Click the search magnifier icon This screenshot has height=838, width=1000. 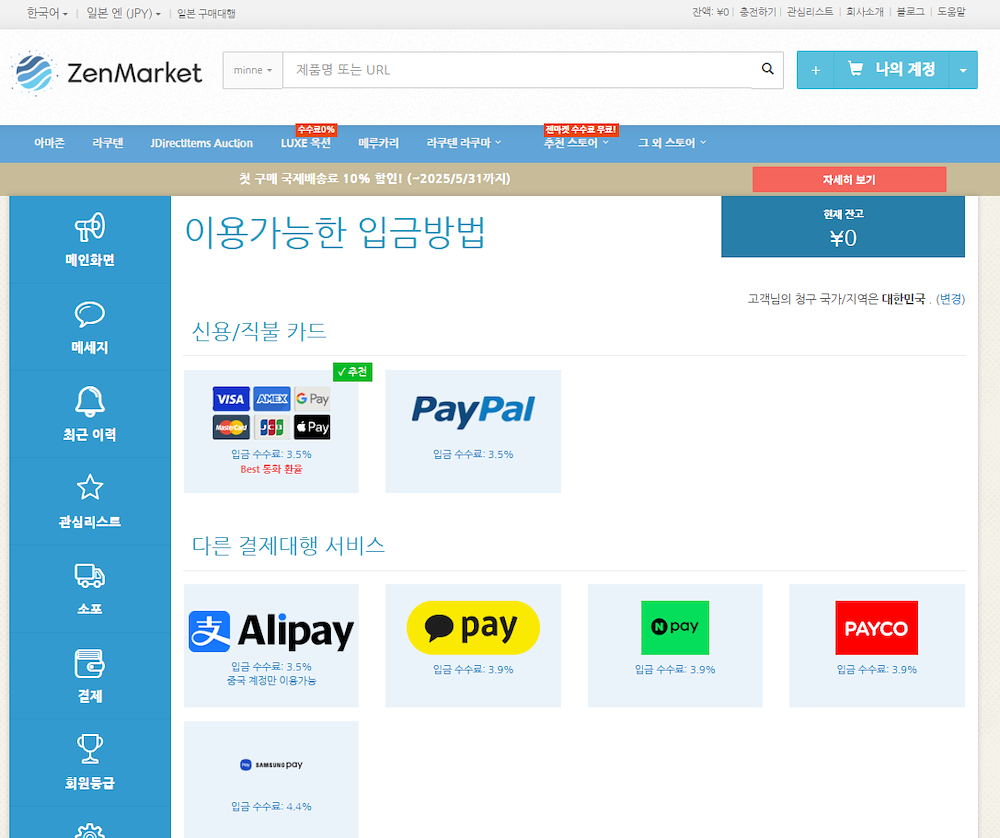(767, 69)
